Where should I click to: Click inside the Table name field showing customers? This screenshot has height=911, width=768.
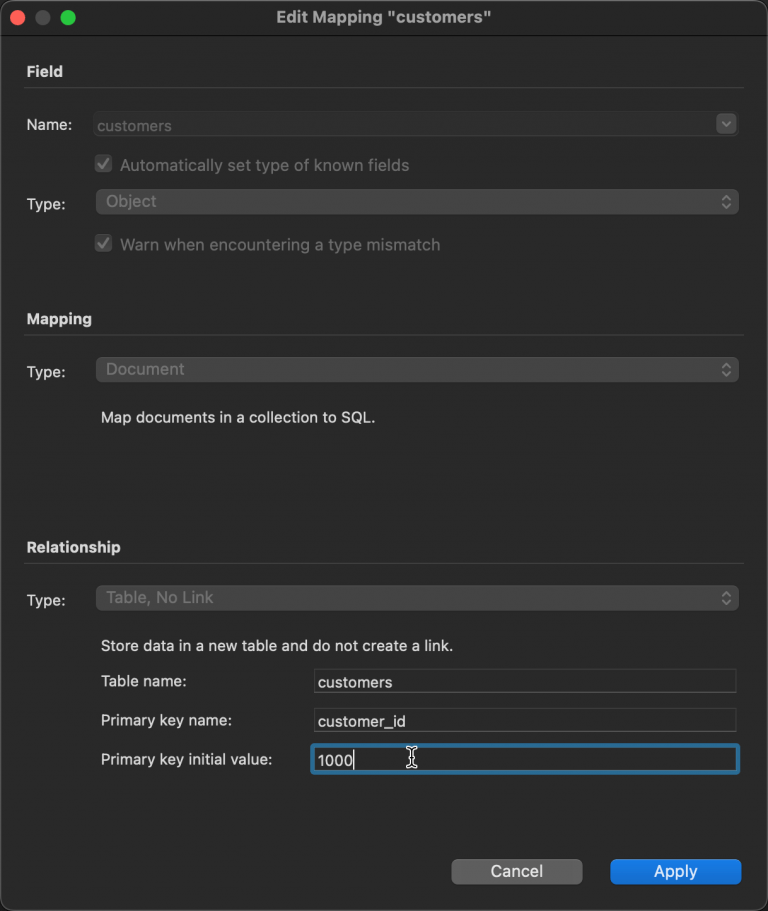click(525, 680)
